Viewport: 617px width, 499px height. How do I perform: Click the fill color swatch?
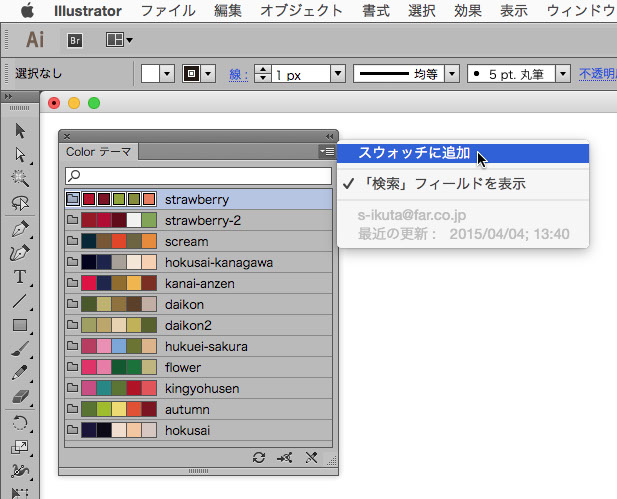tap(150, 74)
